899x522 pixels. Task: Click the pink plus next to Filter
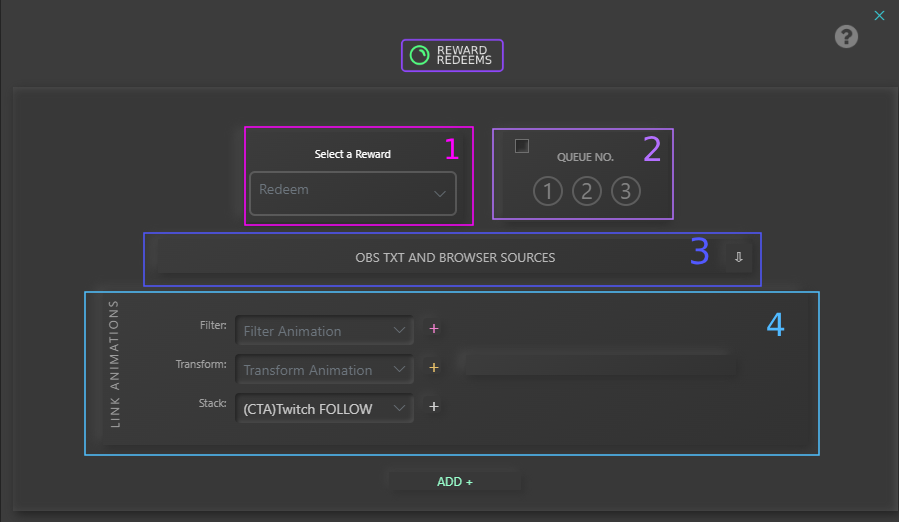(x=434, y=329)
